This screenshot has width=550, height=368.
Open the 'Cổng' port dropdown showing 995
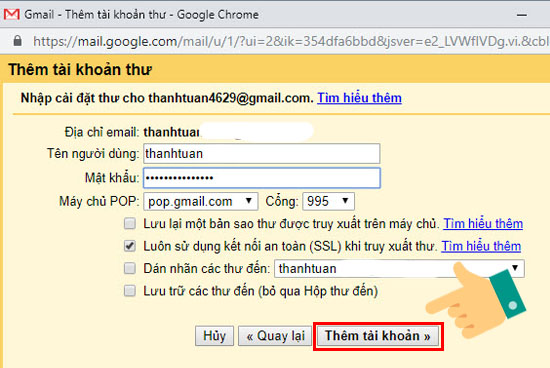coord(328,201)
